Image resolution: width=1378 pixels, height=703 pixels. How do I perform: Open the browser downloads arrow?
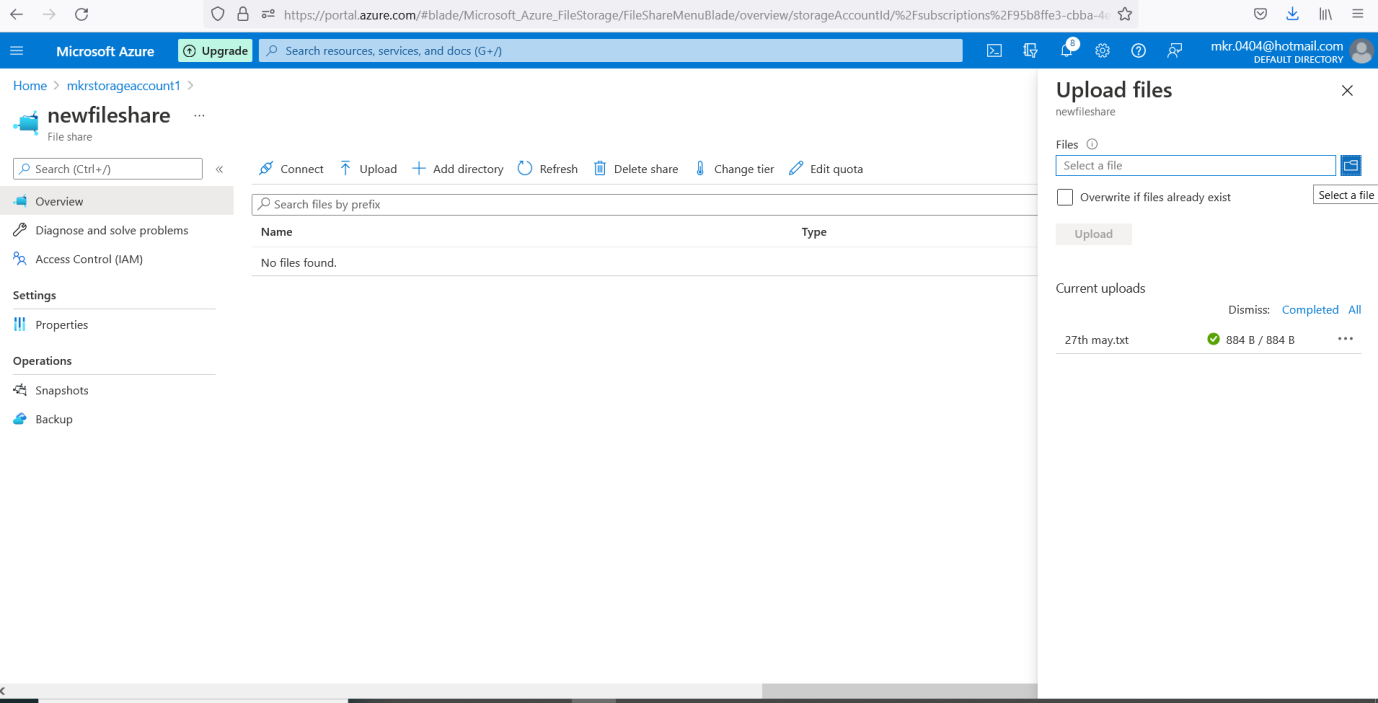[x=1292, y=14]
